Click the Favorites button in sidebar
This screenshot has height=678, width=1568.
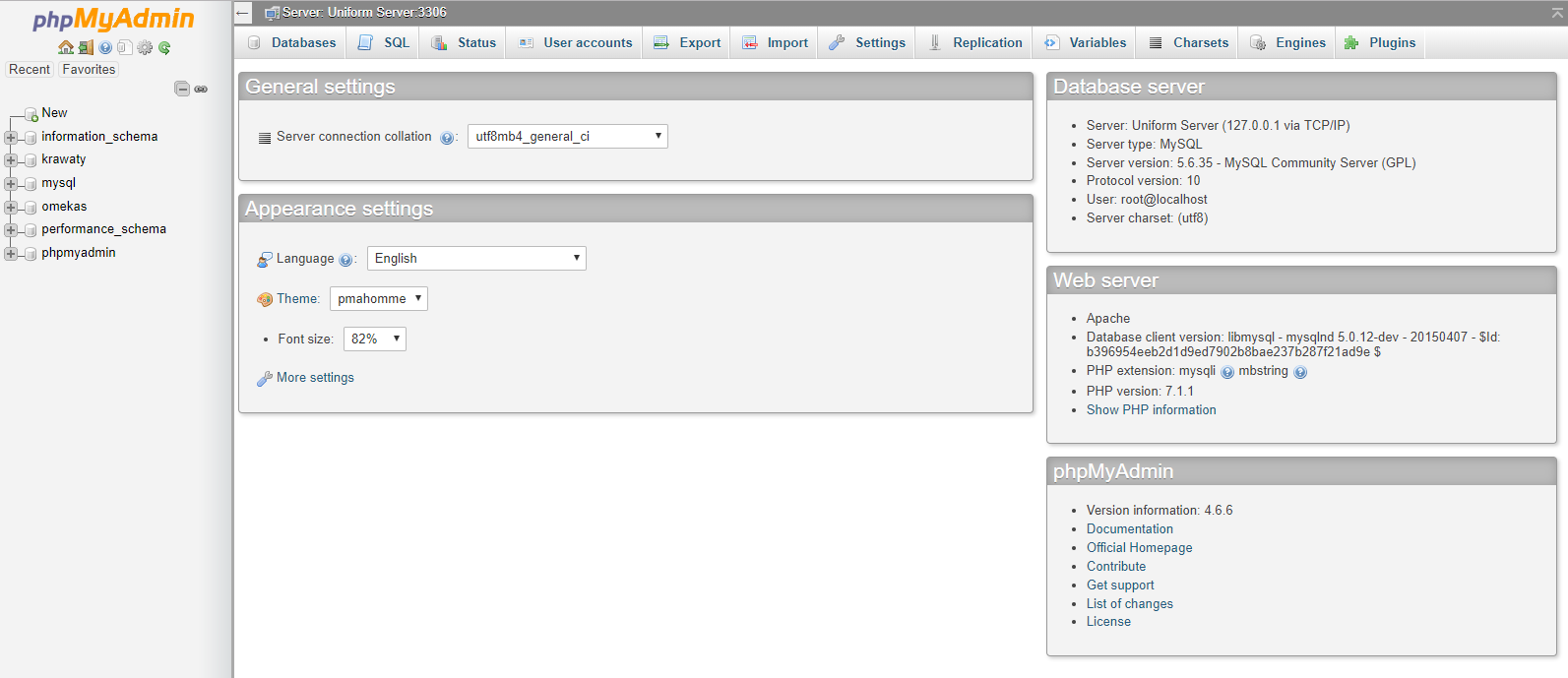coord(89,70)
